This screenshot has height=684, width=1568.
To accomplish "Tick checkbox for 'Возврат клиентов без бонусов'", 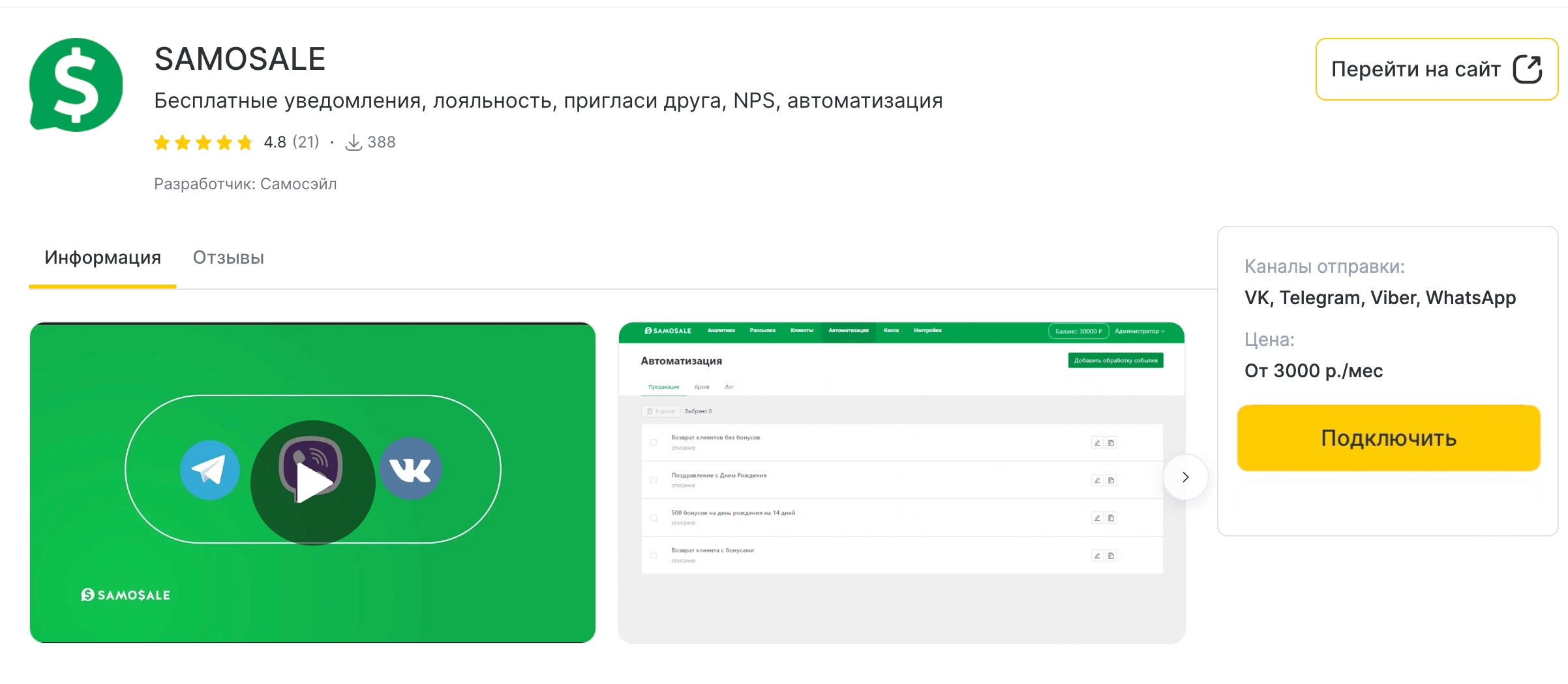I will 654,443.
